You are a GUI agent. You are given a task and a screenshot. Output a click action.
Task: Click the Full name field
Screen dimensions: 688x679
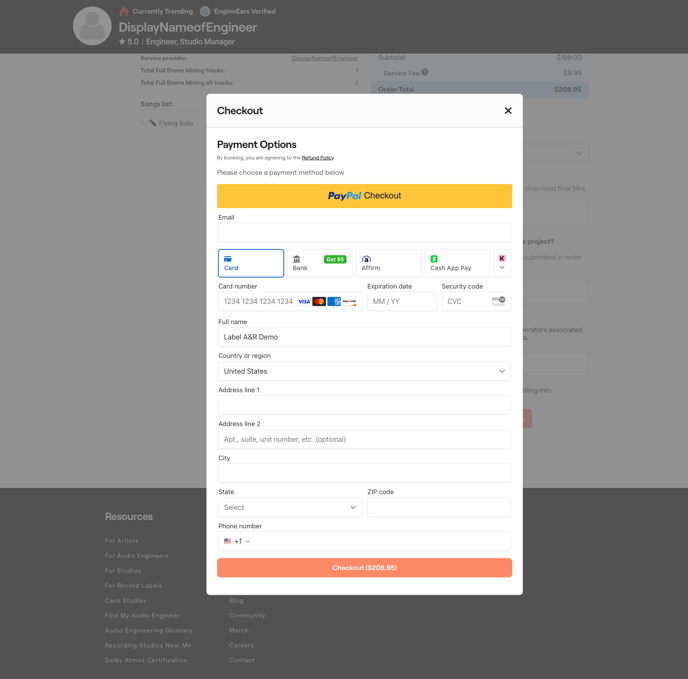[x=364, y=337]
